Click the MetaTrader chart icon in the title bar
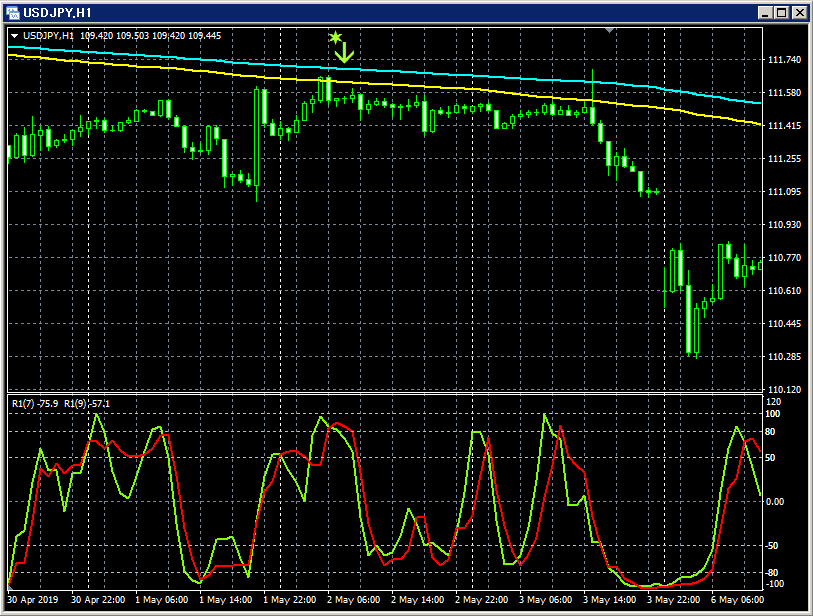Screen dimensions: 813x616 pyautogui.click(x=12, y=11)
